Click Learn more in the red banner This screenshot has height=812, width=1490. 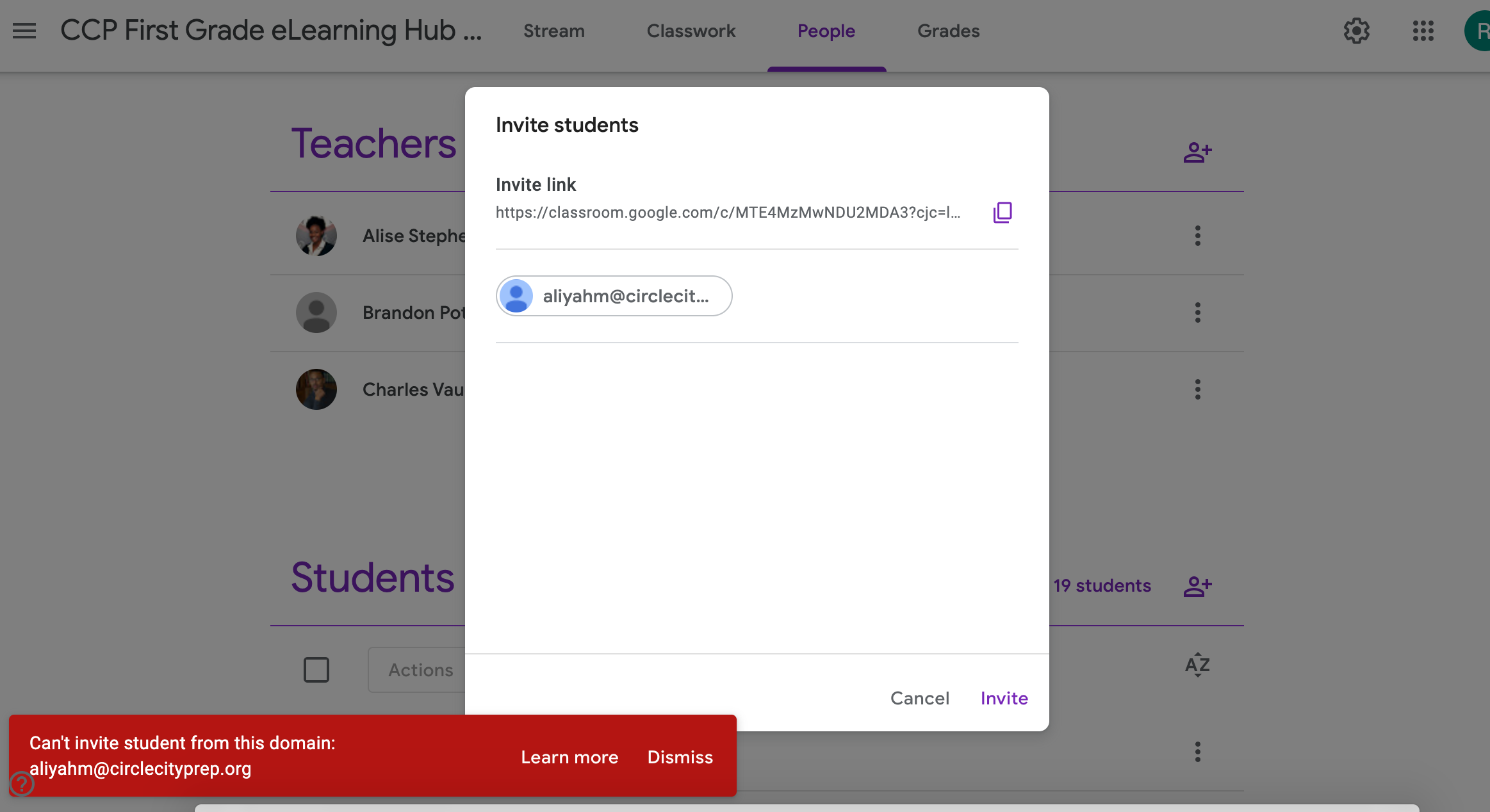point(569,757)
